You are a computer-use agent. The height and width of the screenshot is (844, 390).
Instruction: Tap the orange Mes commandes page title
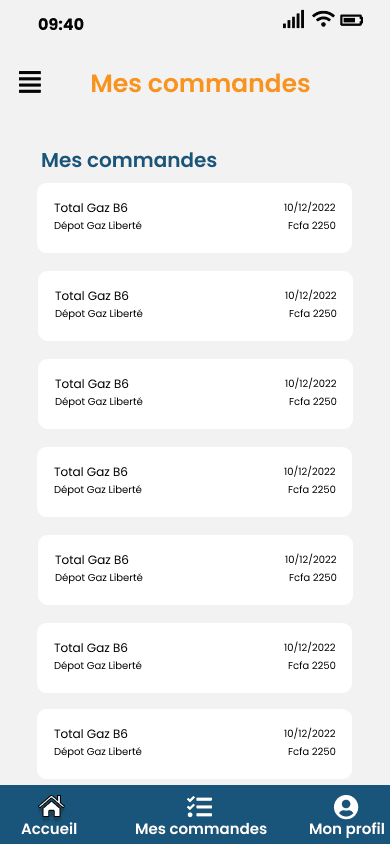200,83
